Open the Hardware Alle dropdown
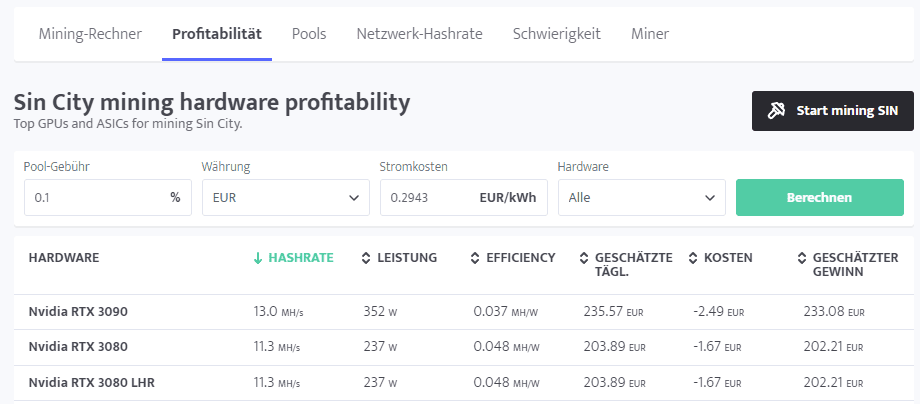The height and width of the screenshot is (404, 920). point(641,198)
